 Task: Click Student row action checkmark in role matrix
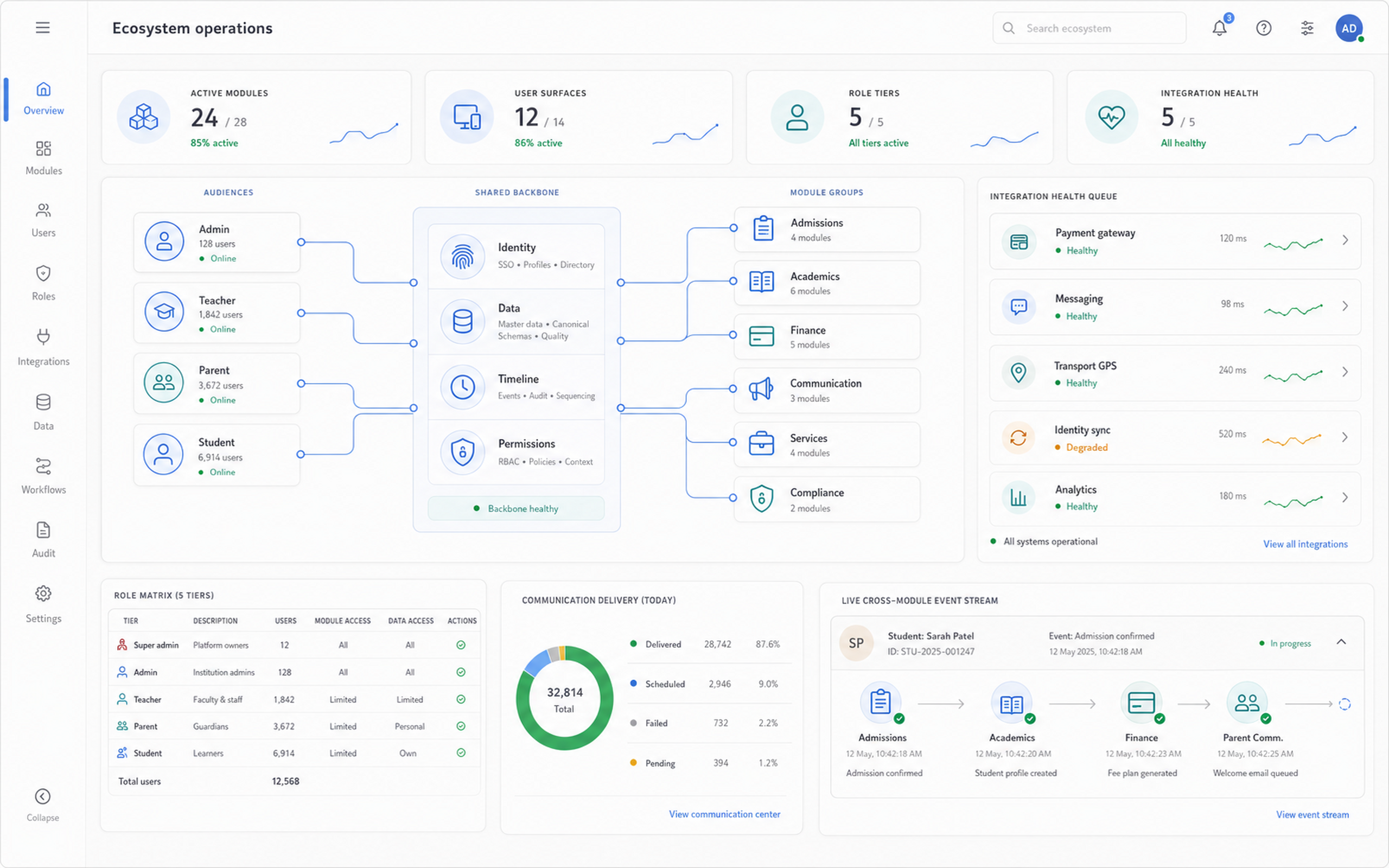(461, 752)
